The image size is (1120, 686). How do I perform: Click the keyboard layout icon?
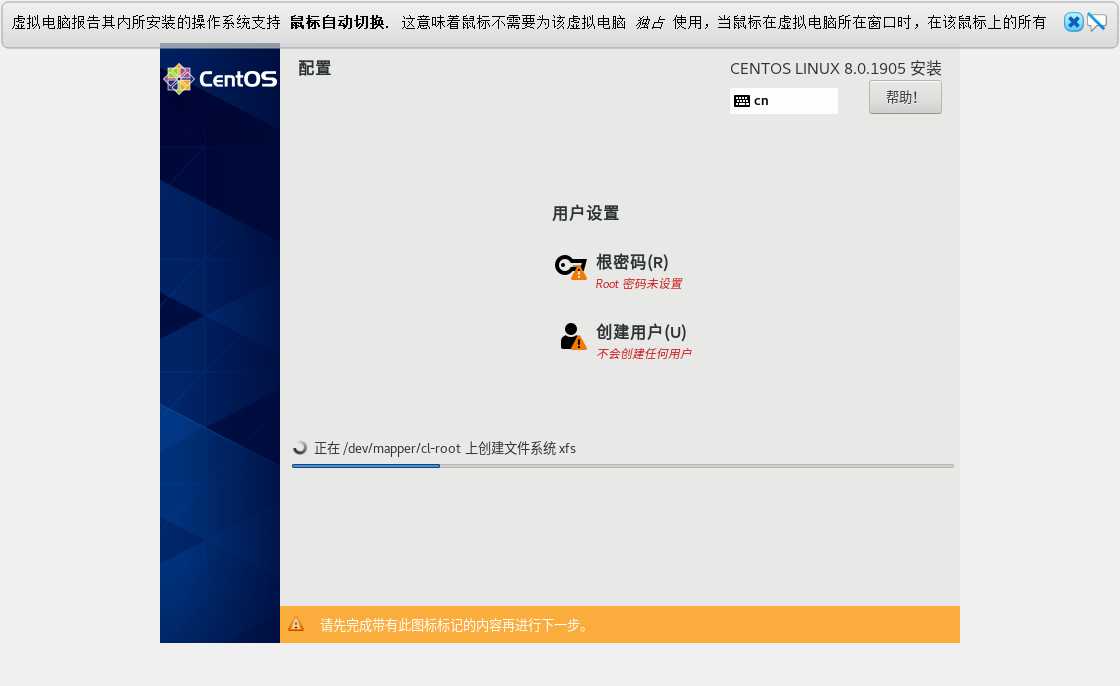click(x=742, y=101)
